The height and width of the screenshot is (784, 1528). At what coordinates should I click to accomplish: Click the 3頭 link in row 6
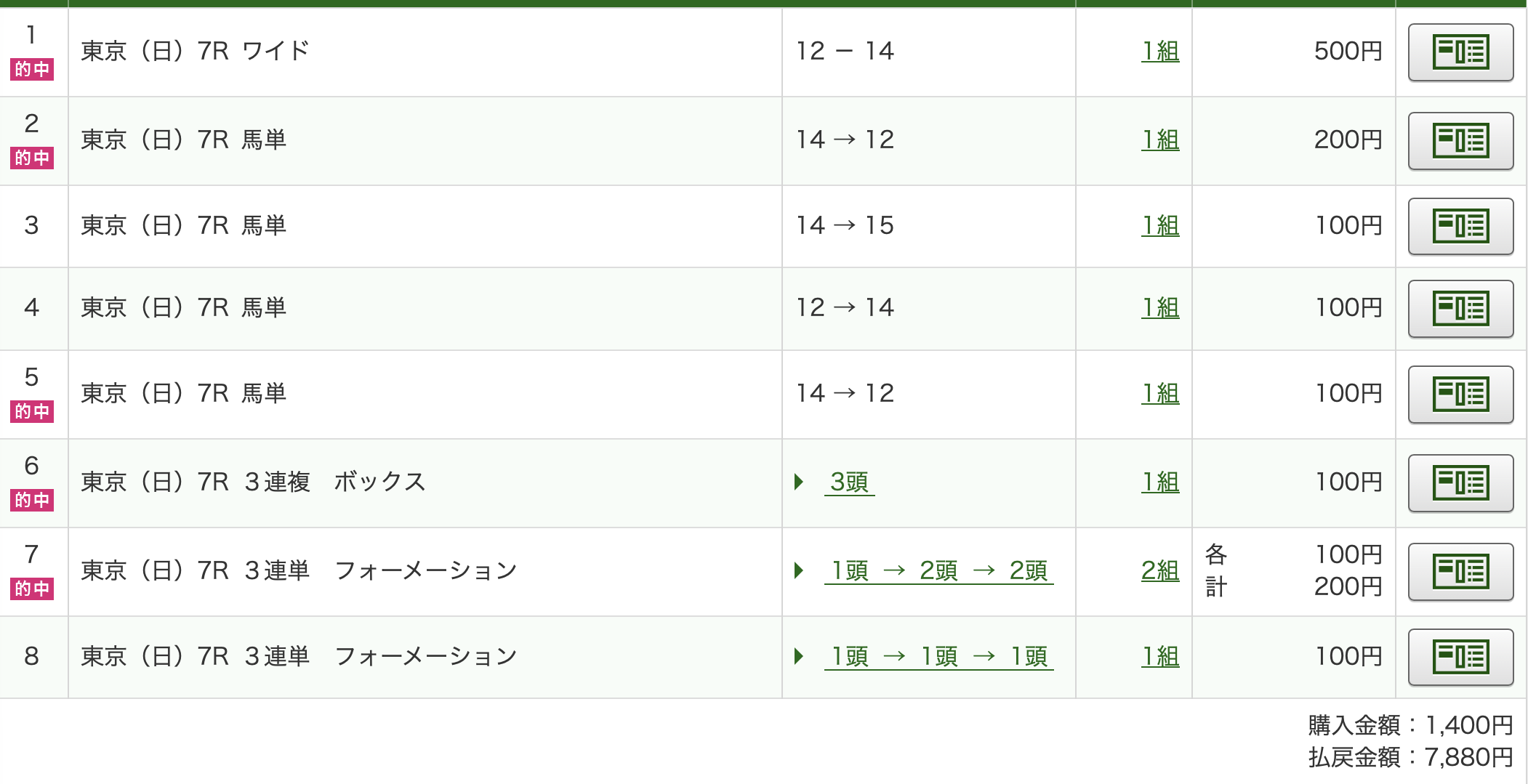point(849,482)
